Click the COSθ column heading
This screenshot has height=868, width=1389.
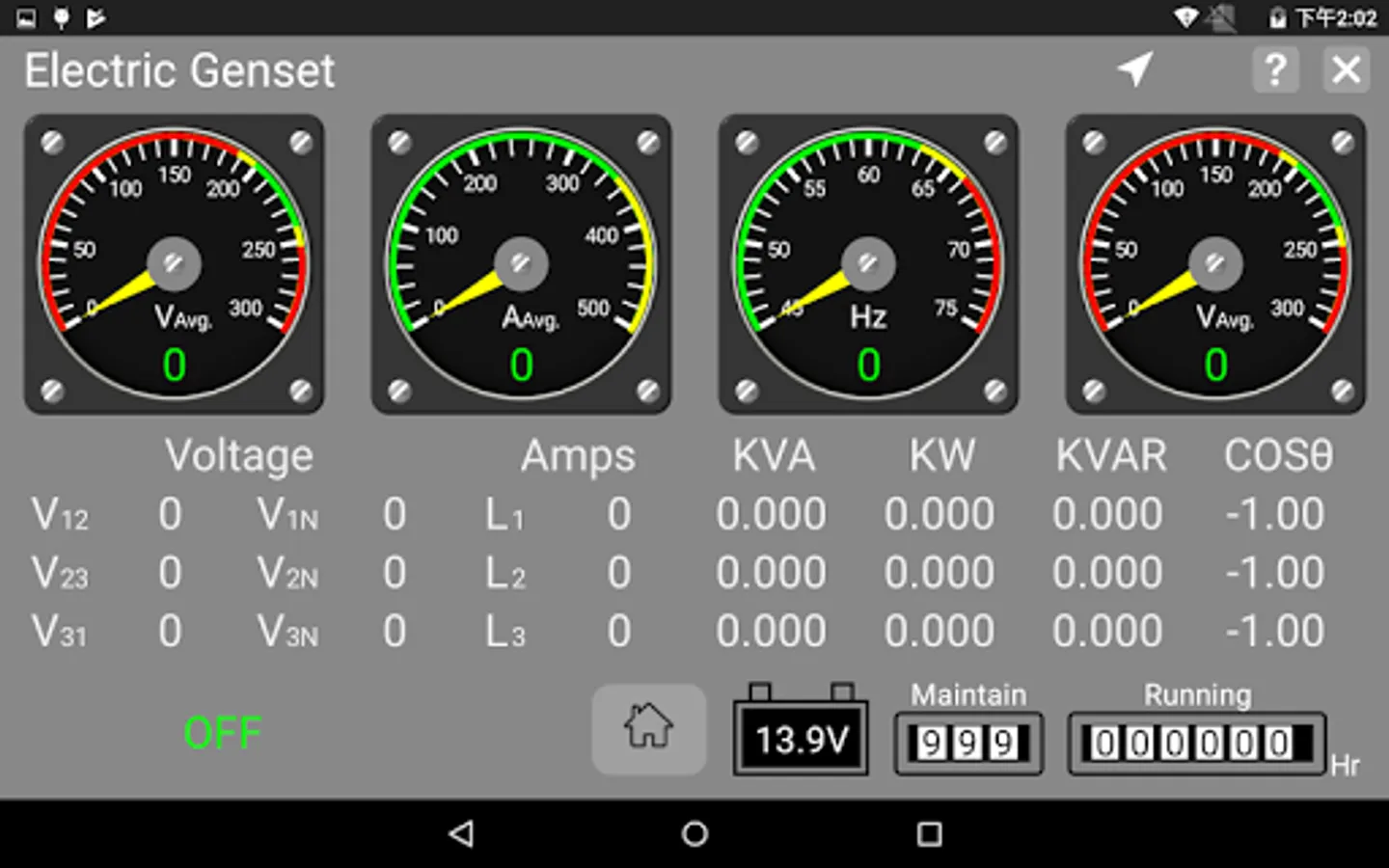click(1278, 456)
